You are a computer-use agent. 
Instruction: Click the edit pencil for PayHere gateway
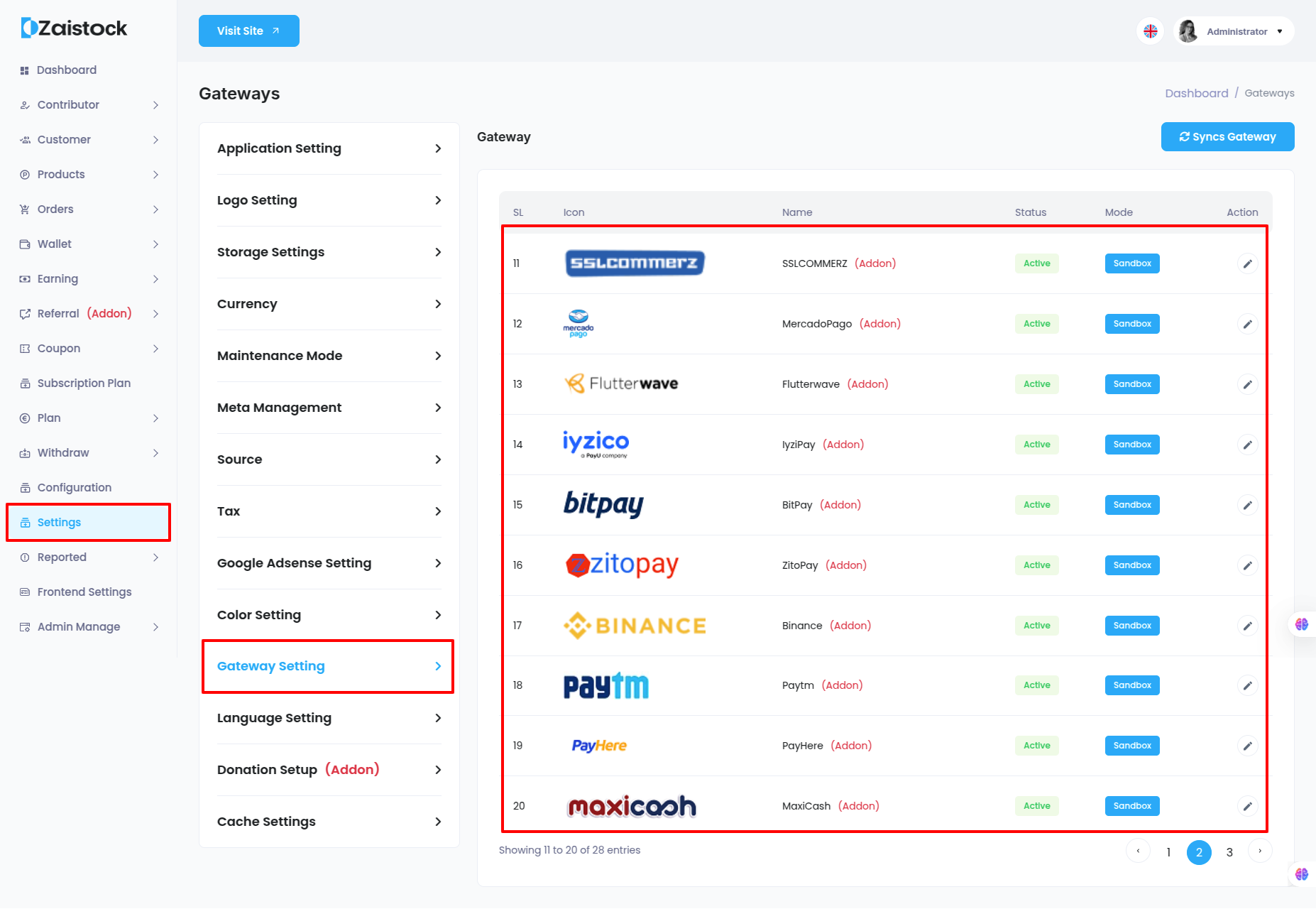click(1247, 746)
